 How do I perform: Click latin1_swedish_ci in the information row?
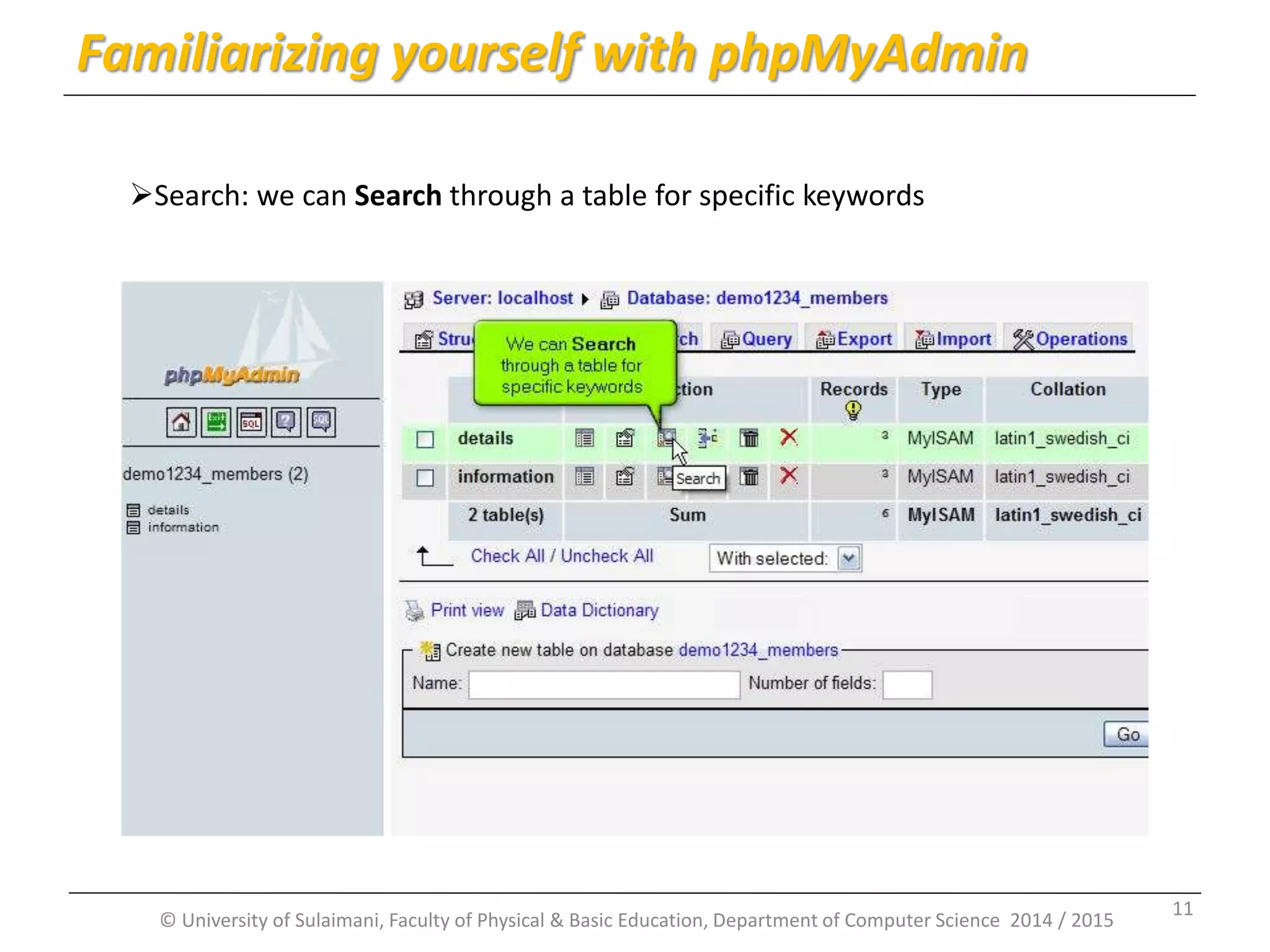pyautogui.click(x=1062, y=477)
